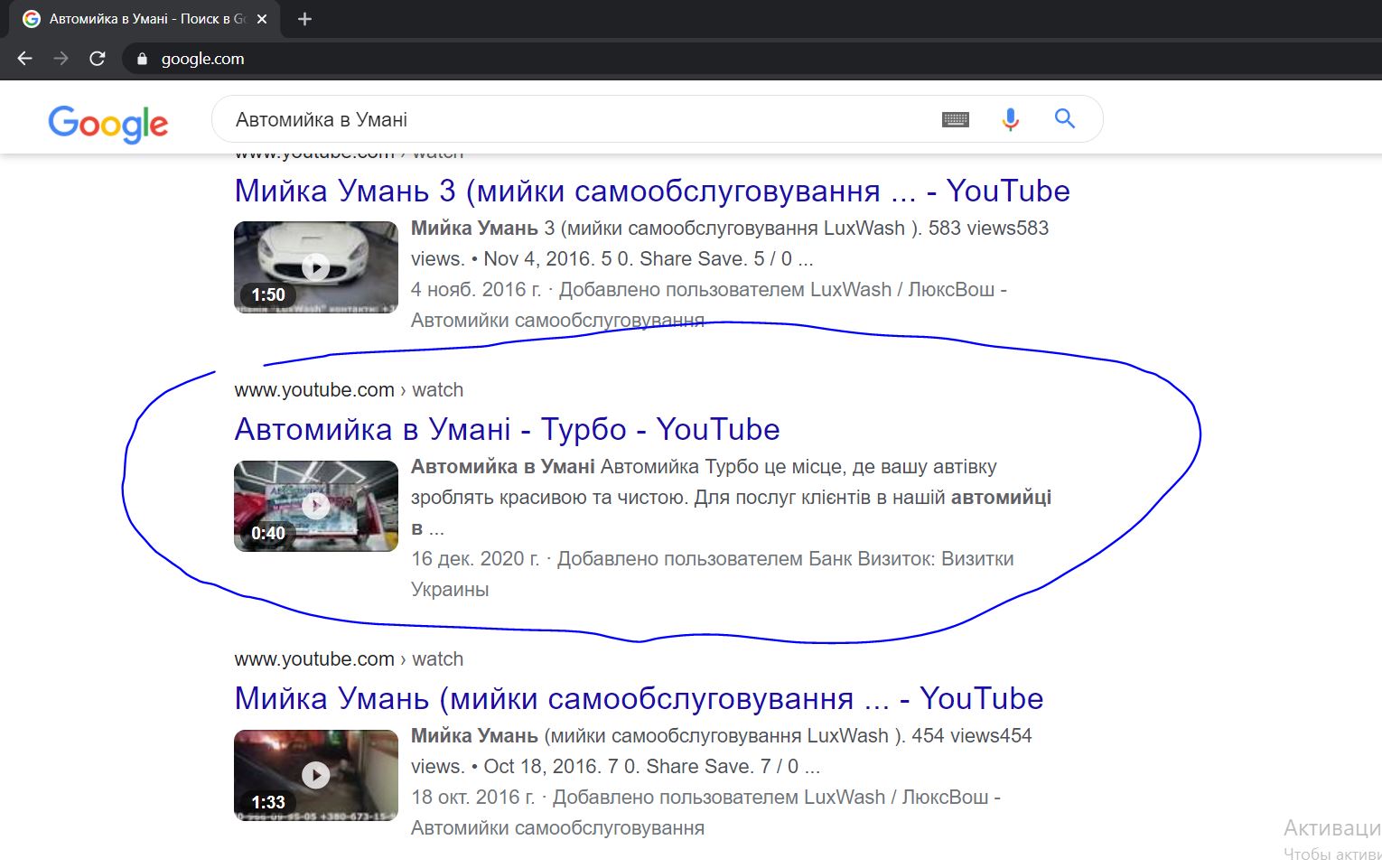This screenshot has width=1382, height=868.
Task: Reload the current page
Action: 98,59
